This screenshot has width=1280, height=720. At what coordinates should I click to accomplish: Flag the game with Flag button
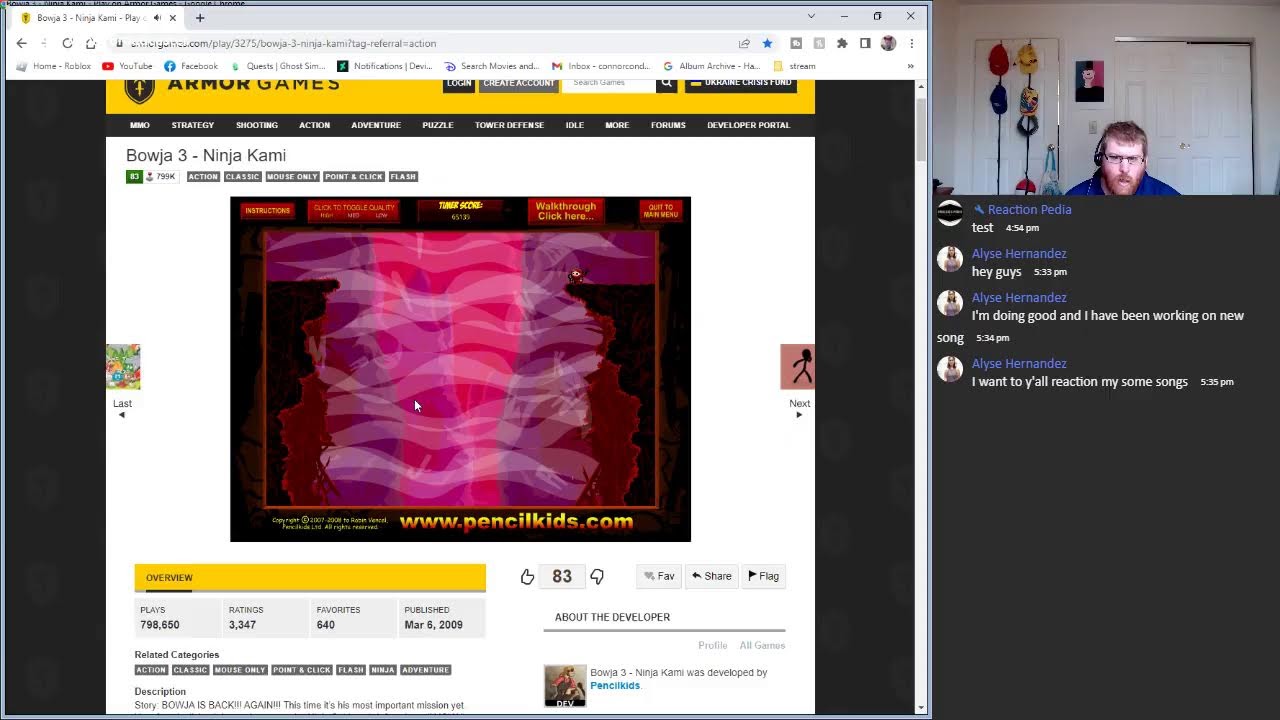tap(763, 576)
